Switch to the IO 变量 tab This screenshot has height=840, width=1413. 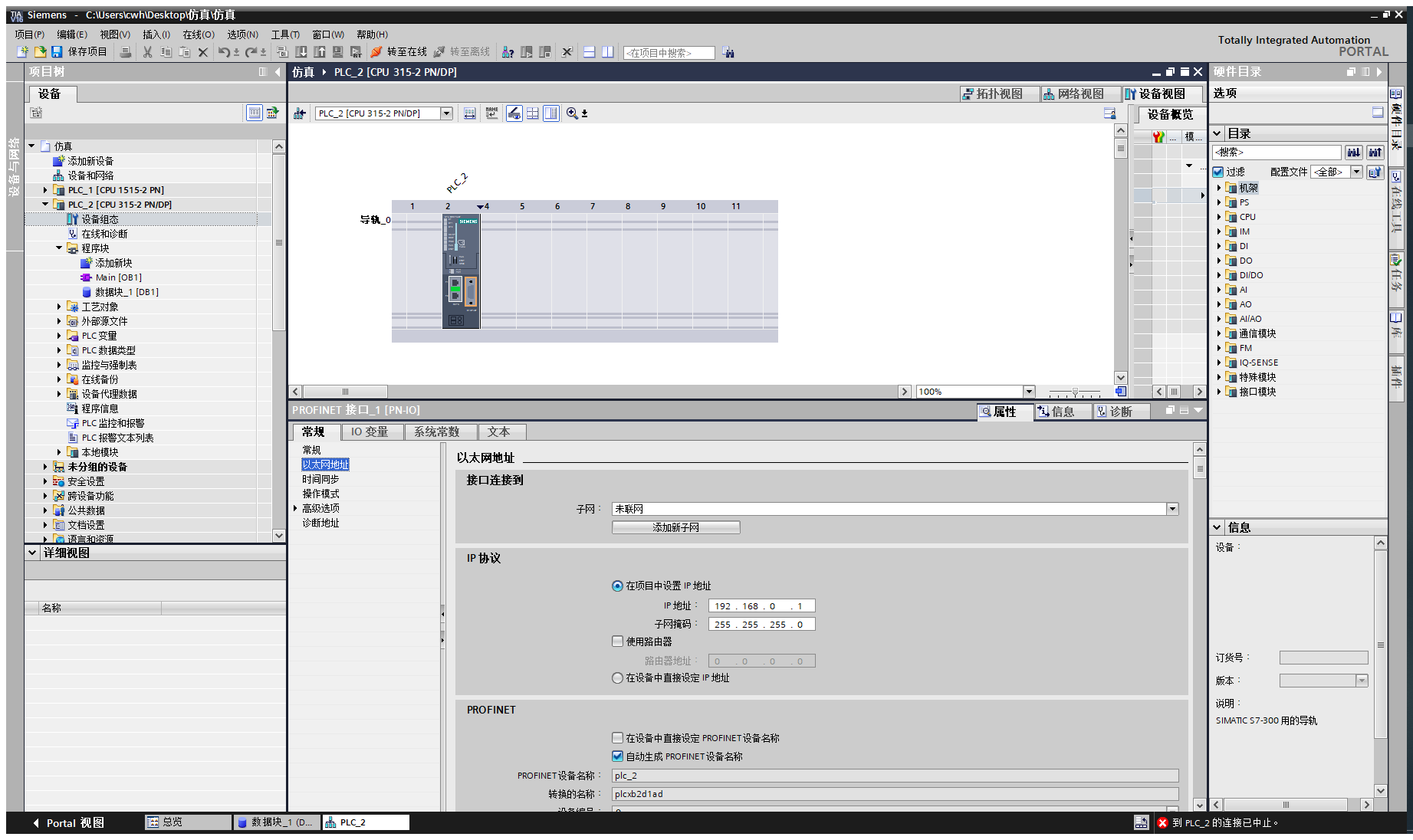[x=369, y=432]
